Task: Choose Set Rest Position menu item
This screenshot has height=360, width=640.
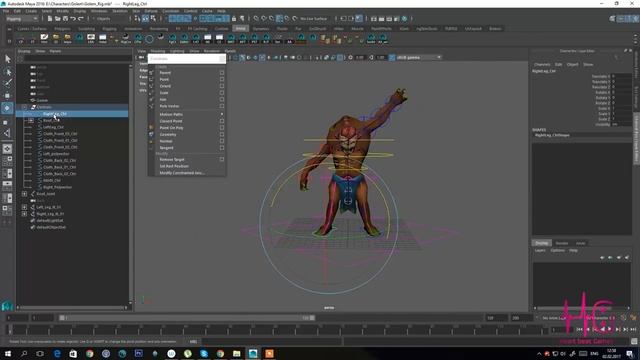Action: [x=174, y=166]
